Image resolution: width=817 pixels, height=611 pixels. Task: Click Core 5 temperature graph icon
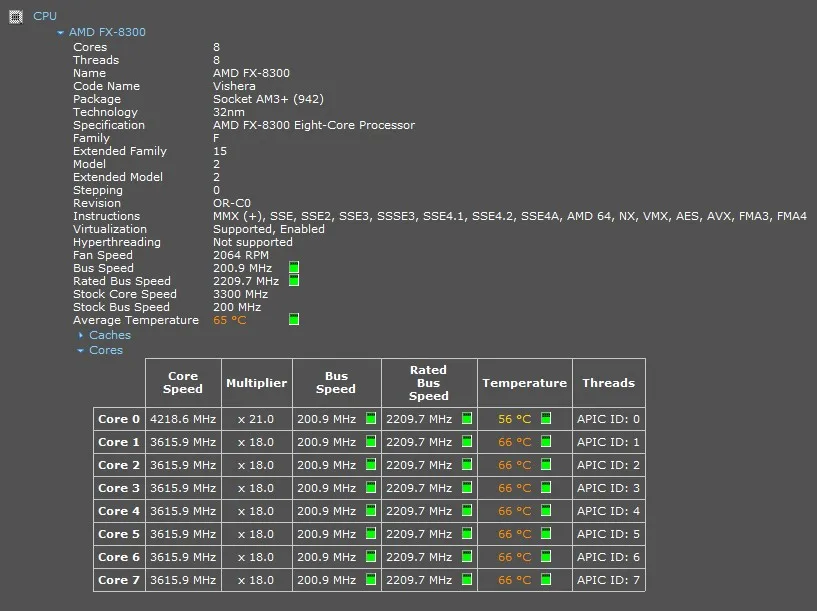point(546,533)
